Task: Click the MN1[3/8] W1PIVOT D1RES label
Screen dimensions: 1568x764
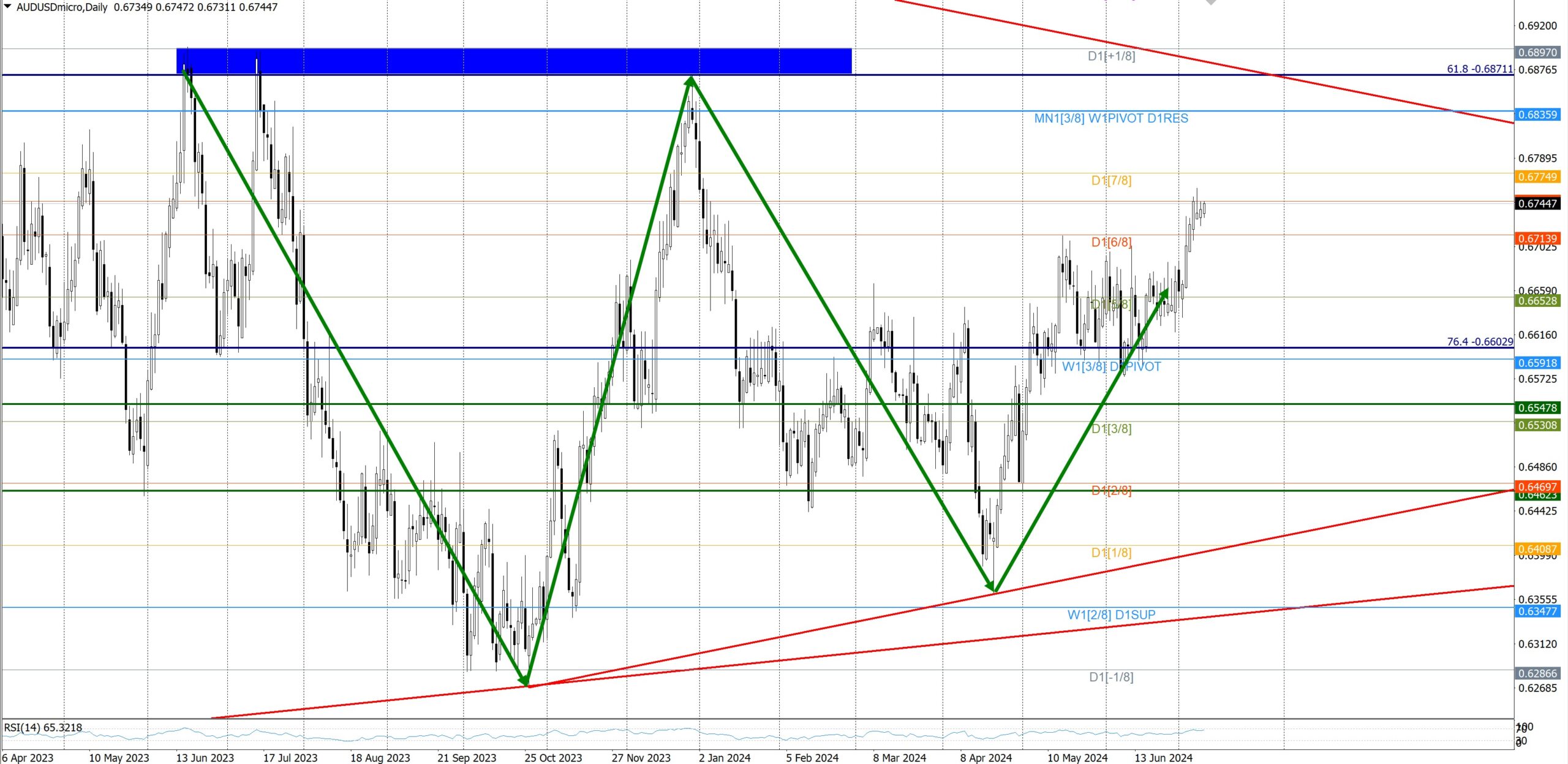Action: click(1110, 118)
